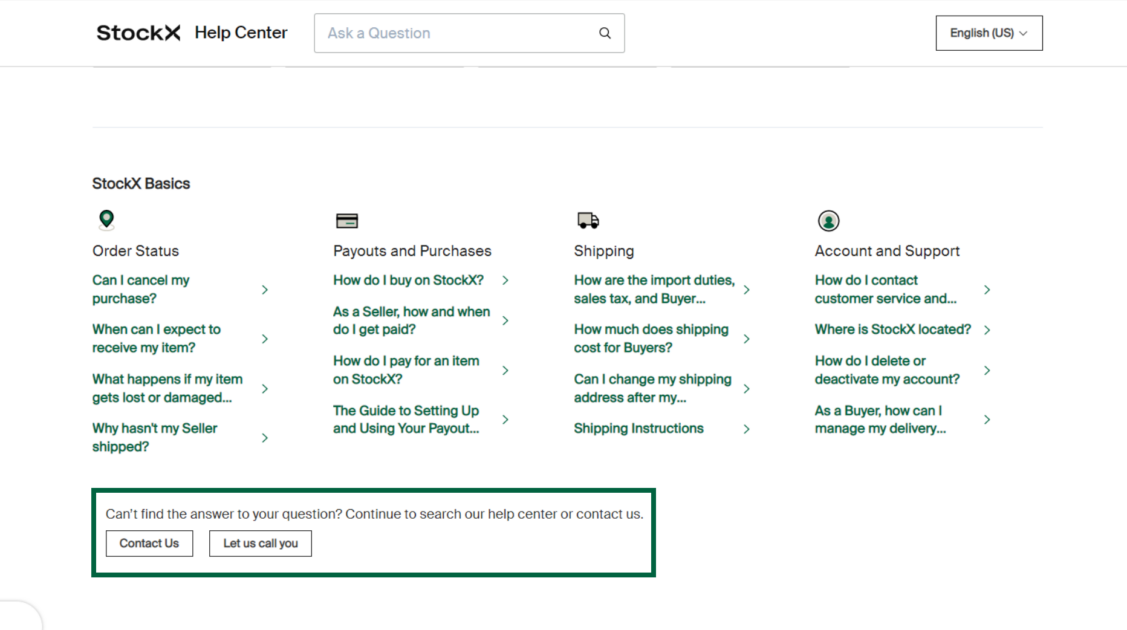Click the Order Status location pin icon
The image size is (1127, 630).
[106, 220]
